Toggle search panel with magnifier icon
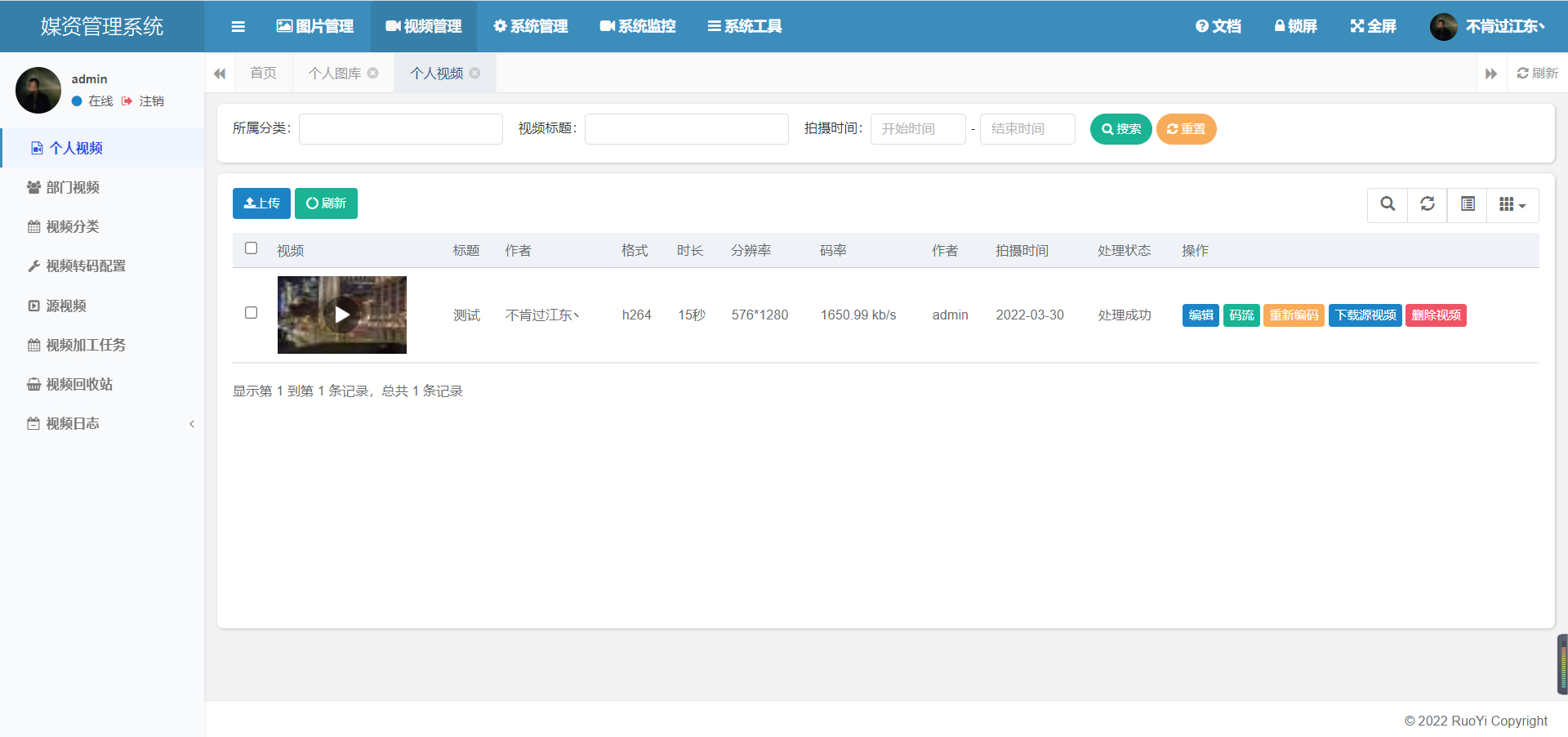The image size is (1568, 737). [x=1388, y=204]
